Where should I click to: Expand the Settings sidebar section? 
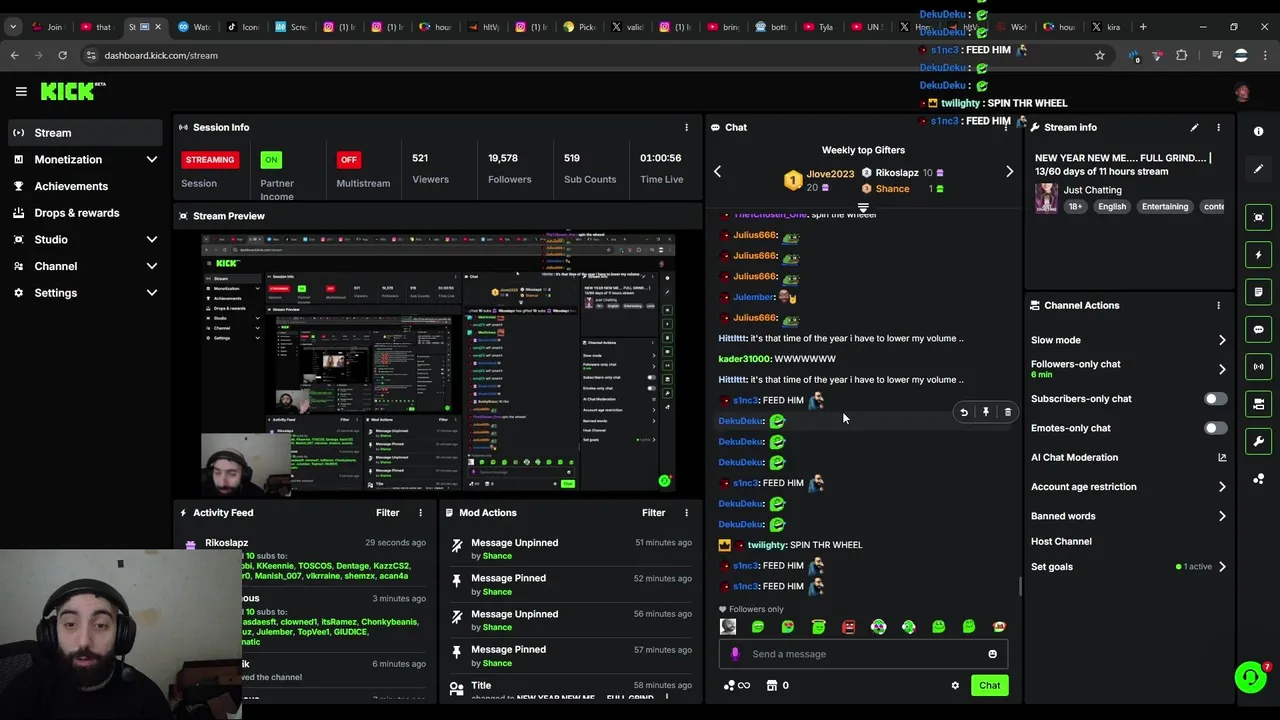coord(151,293)
